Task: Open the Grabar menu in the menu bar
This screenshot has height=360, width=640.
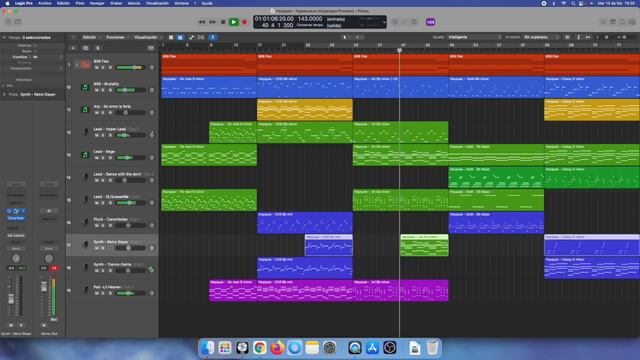Action: [116, 3]
